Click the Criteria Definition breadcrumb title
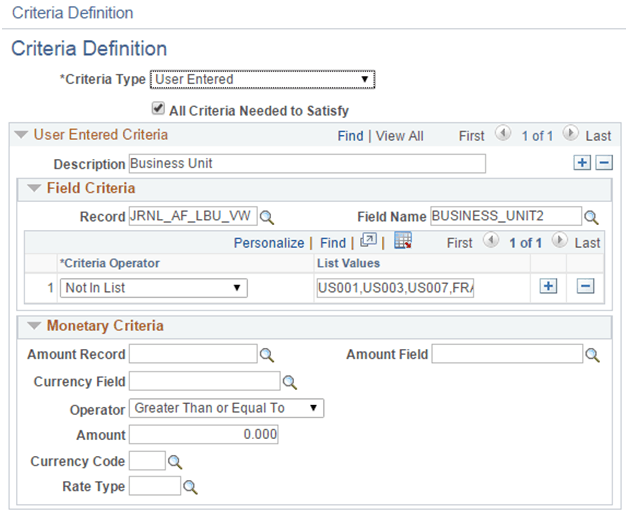The height and width of the screenshot is (515, 628). [72, 13]
